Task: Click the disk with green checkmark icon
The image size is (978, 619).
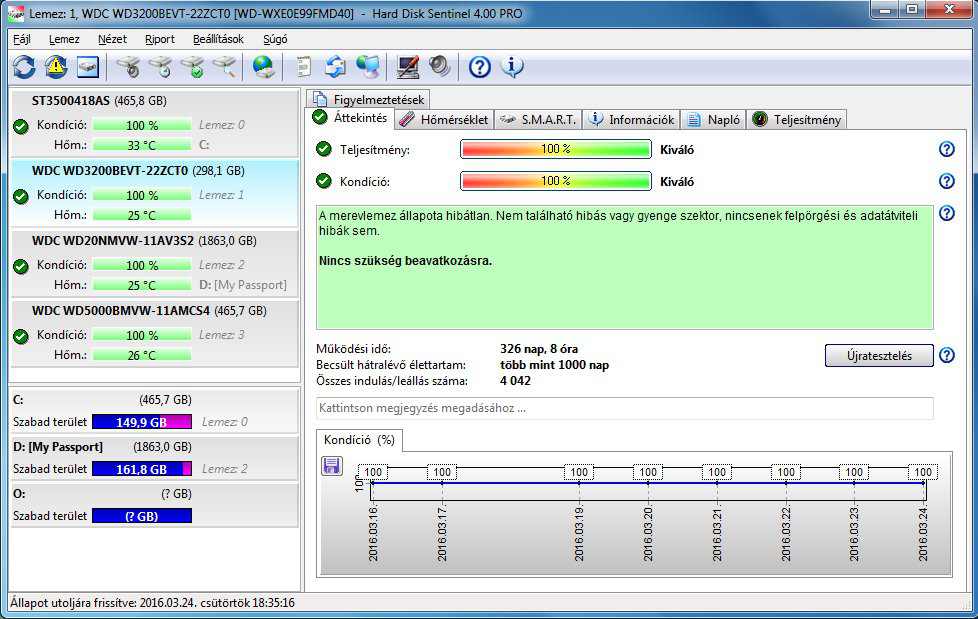Action: click(193, 66)
